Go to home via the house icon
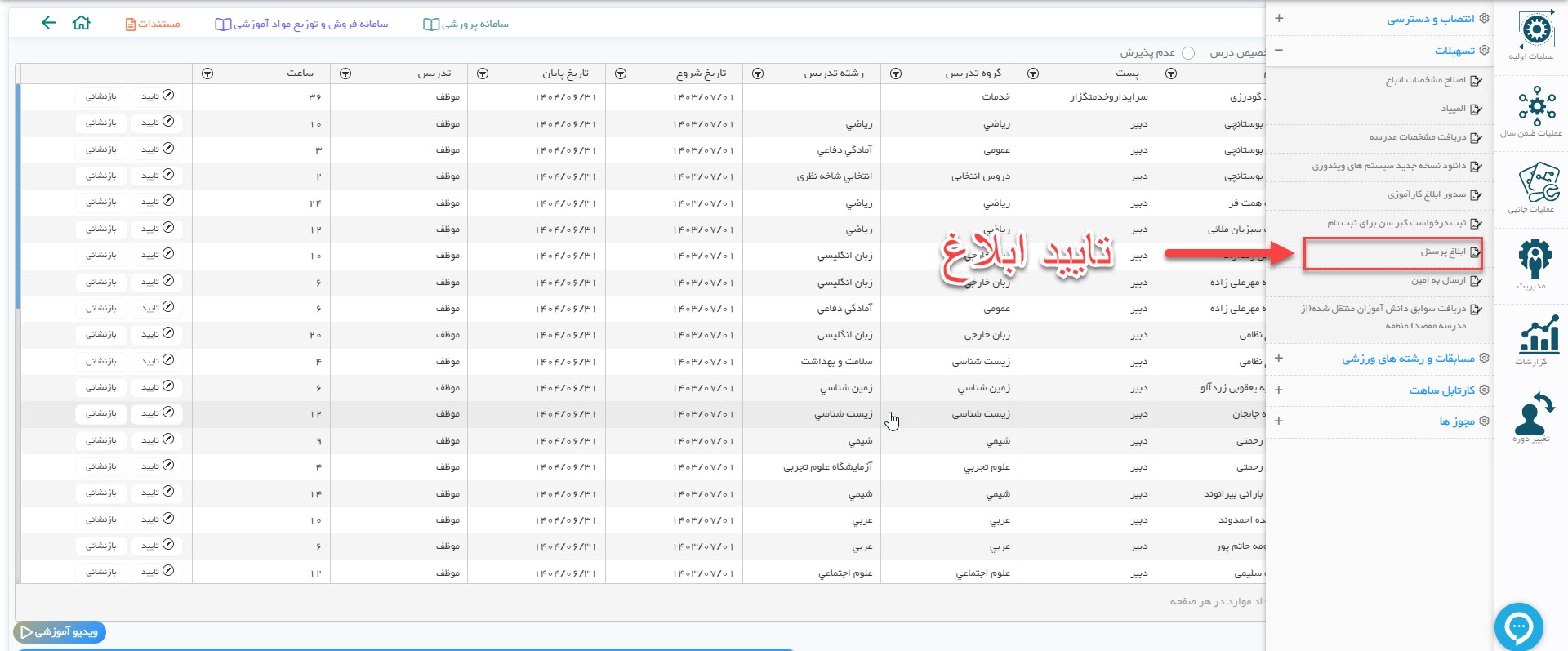Viewport: 1568px width, 651px height. pyautogui.click(x=82, y=23)
